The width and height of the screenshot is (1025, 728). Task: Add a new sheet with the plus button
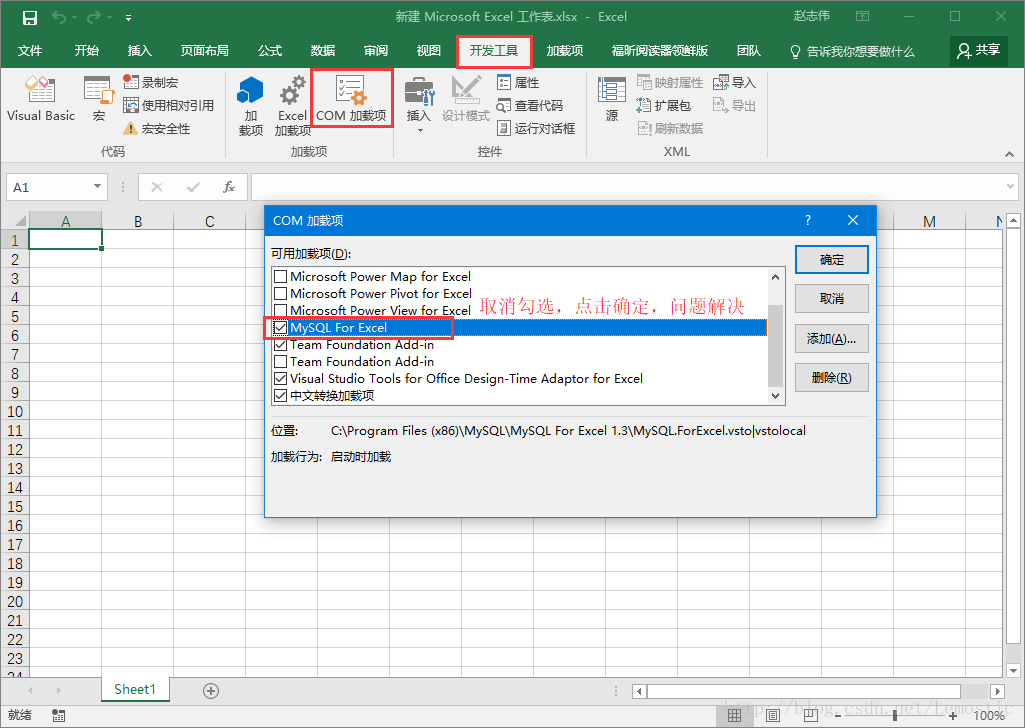[x=210, y=691]
